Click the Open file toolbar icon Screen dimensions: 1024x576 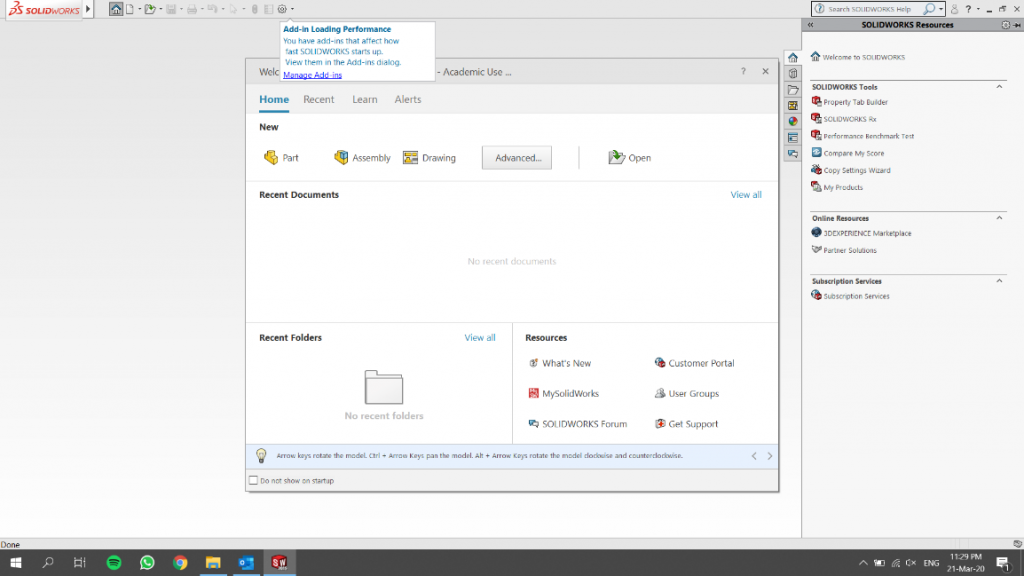150,9
